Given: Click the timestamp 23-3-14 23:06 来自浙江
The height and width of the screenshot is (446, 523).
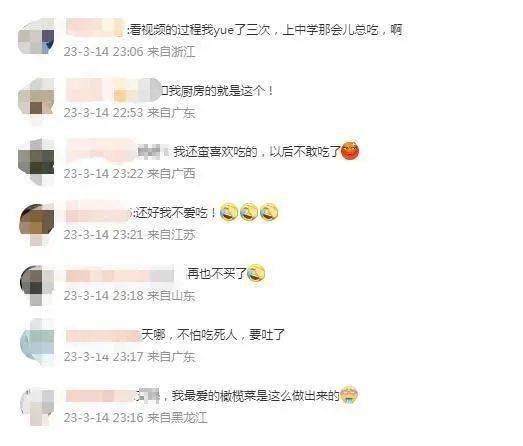Looking at the screenshot, I should pos(129,52).
